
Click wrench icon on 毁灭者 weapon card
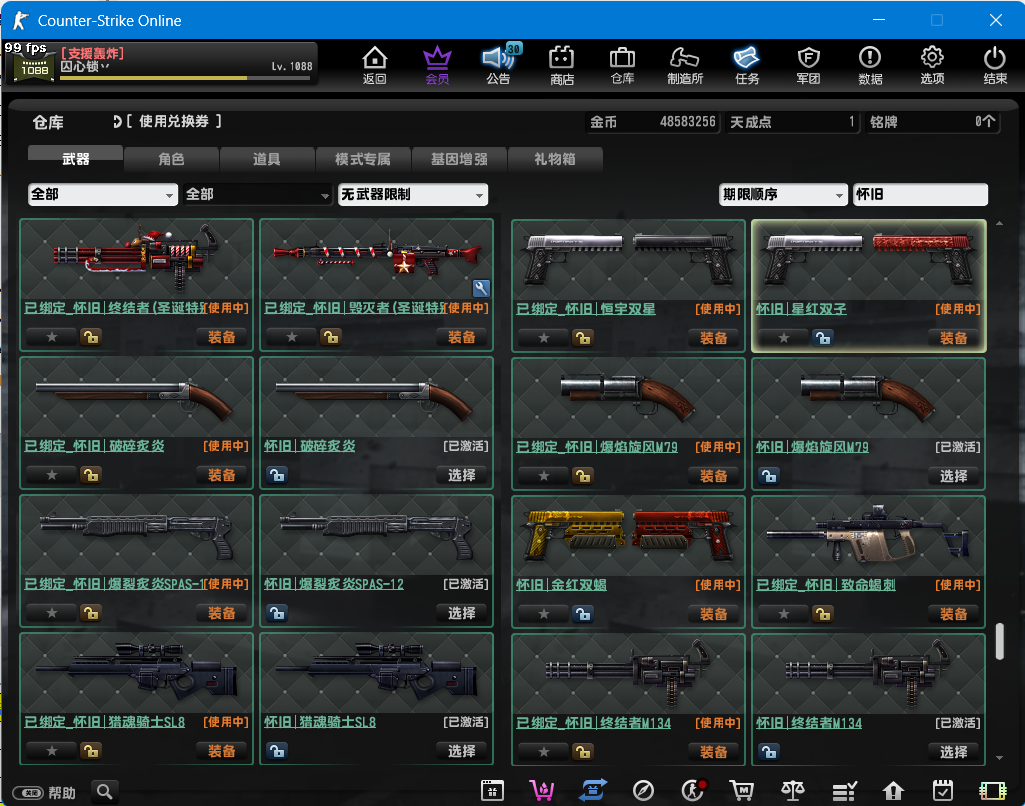[x=481, y=288]
